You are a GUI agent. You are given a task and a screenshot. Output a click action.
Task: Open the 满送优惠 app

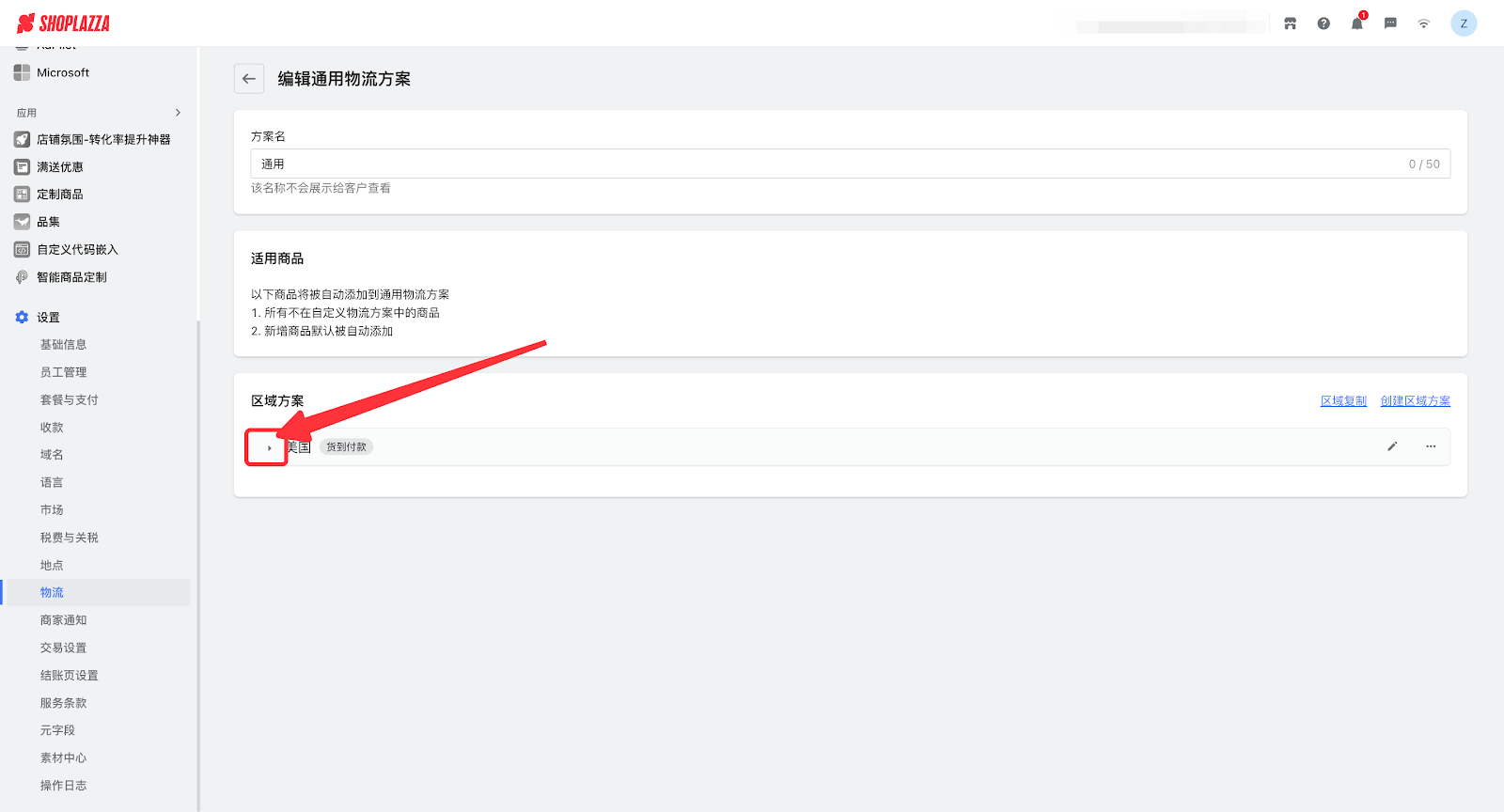pyautogui.click(x=59, y=167)
